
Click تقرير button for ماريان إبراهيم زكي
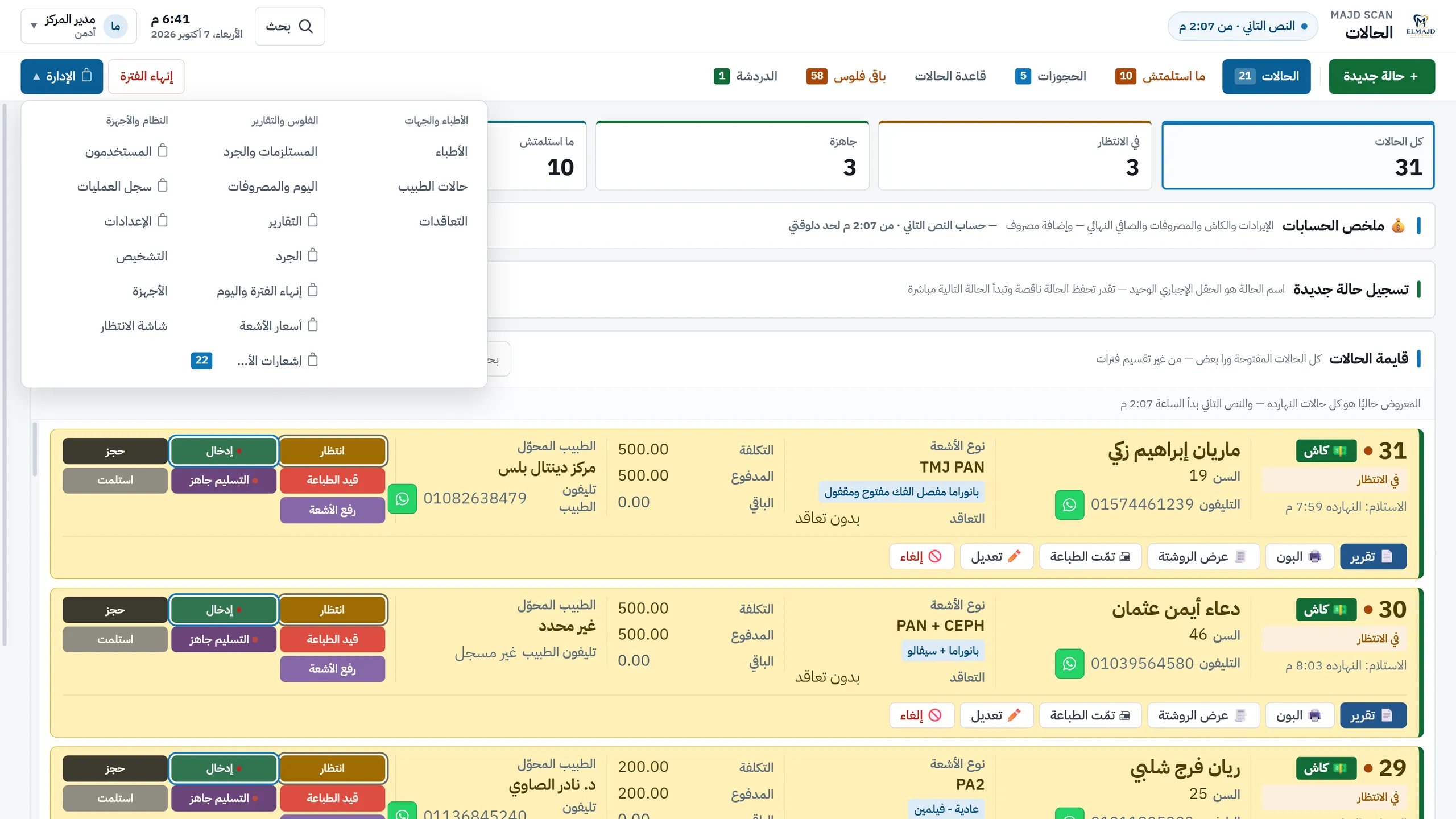click(x=1373, y=556)
